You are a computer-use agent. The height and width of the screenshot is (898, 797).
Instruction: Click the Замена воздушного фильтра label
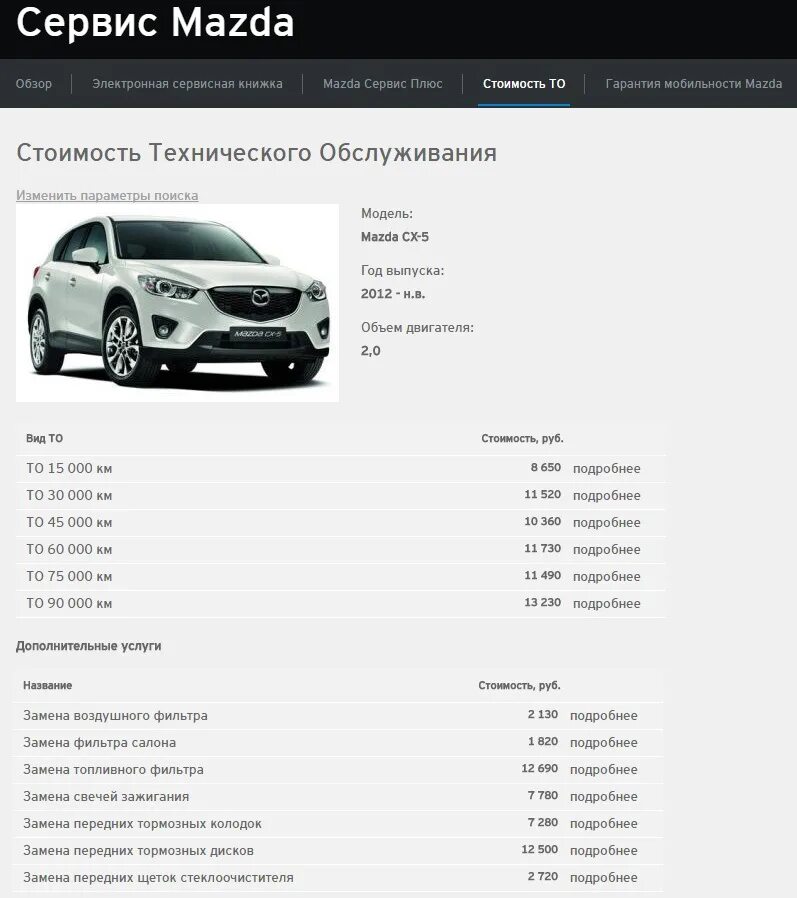115,715
